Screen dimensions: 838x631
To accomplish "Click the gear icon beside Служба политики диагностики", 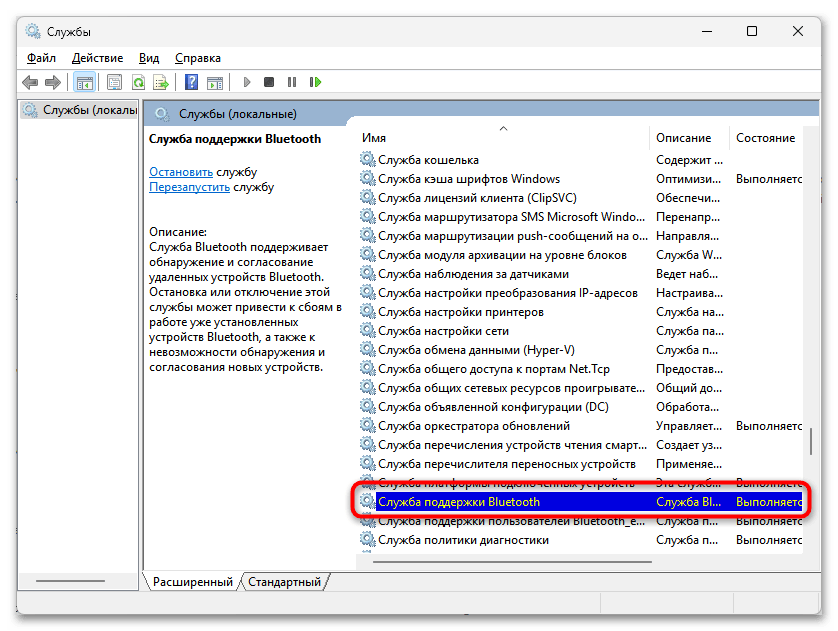I will click(367, 539).
